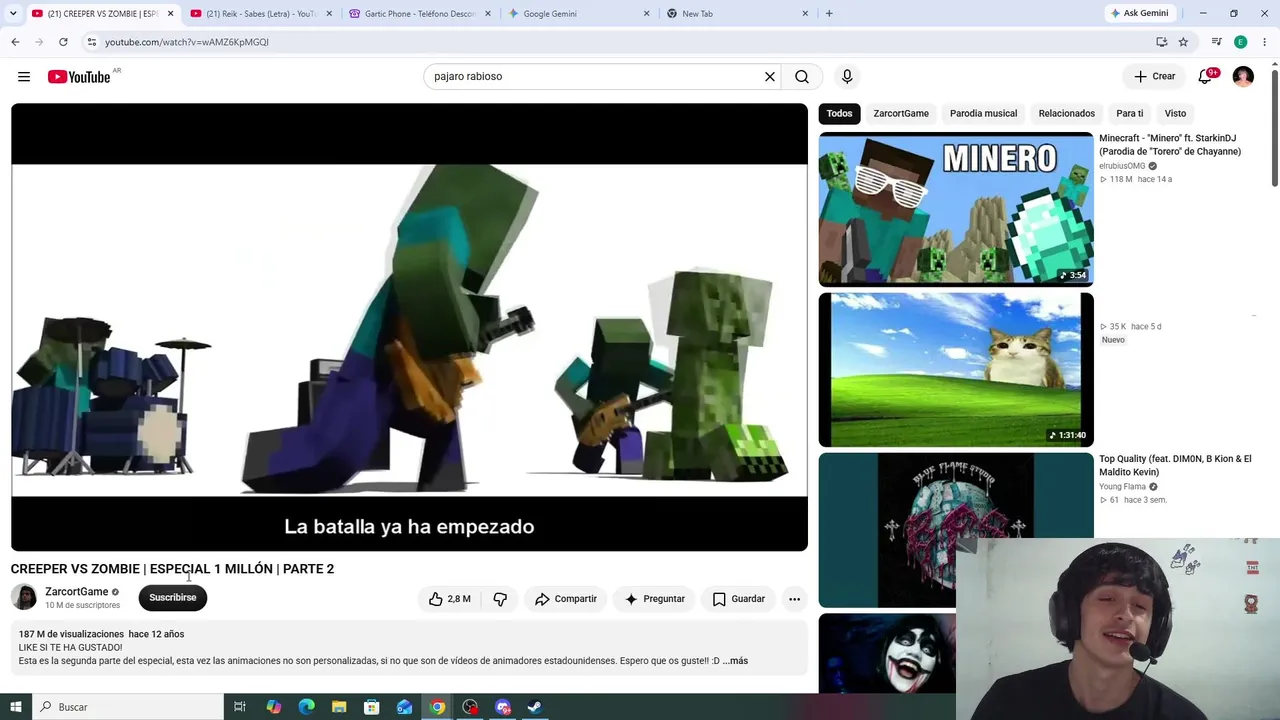The width and height of the screenshot is (1280, 720).
Task: Dislike the video with thumbs down
Action: (x=500, y=599)
